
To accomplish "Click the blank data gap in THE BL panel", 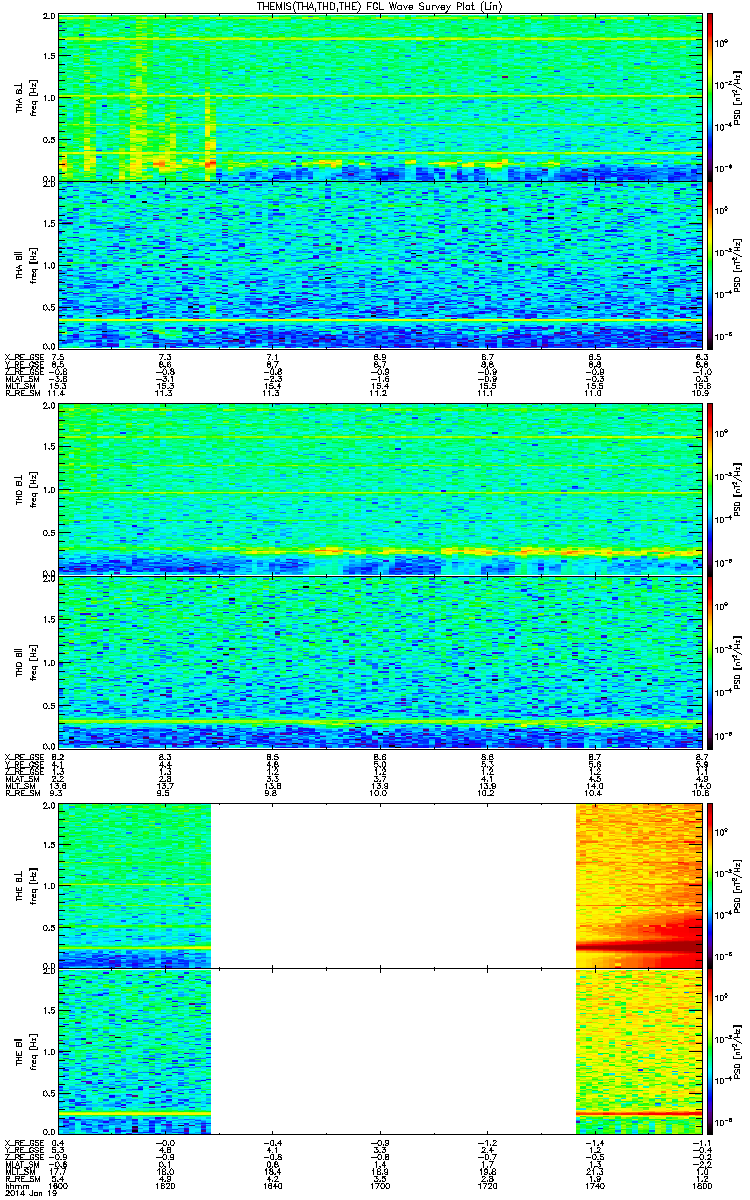I will [x=394, y=885].
